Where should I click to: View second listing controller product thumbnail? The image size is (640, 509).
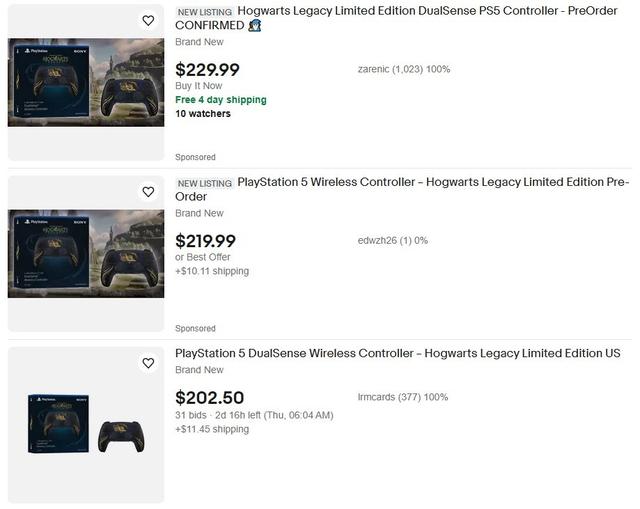click(86, 253)
